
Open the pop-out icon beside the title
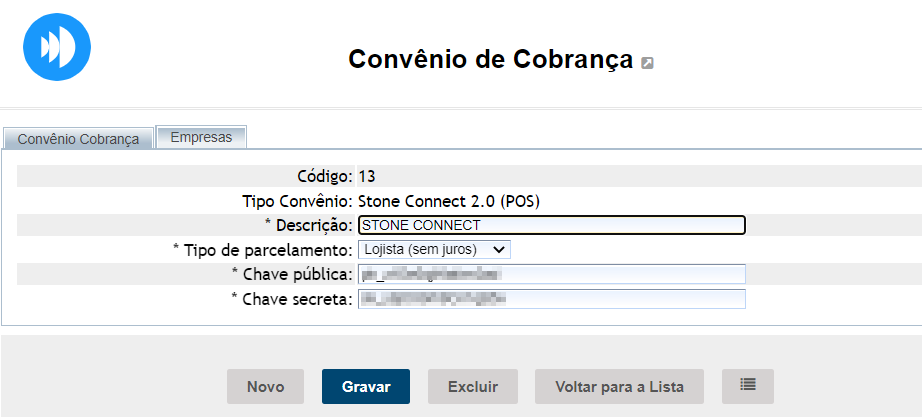pos(648,63)
